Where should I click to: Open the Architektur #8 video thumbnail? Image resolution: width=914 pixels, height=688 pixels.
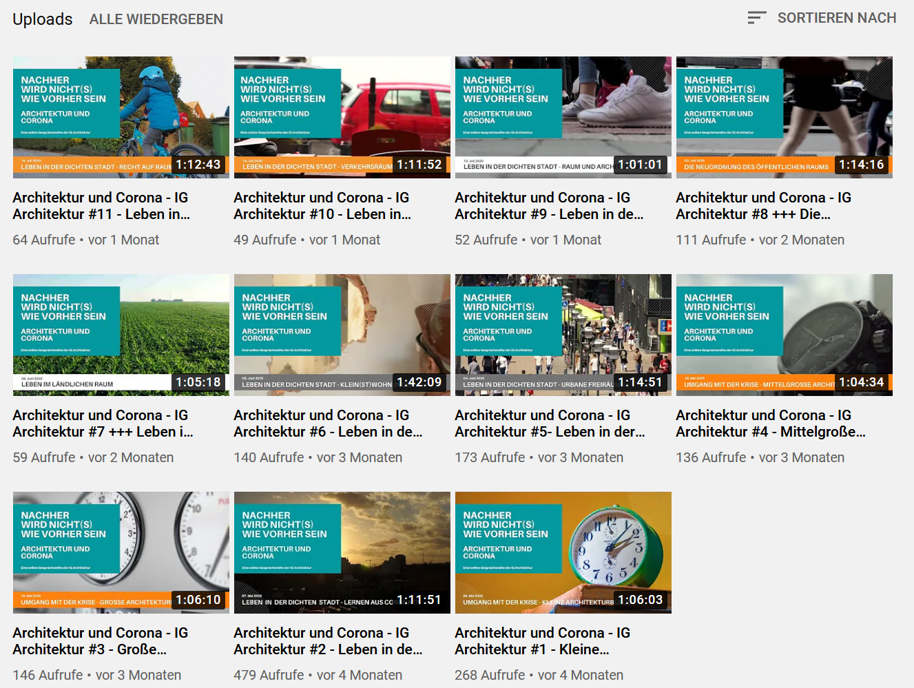(x=784, y=117)
